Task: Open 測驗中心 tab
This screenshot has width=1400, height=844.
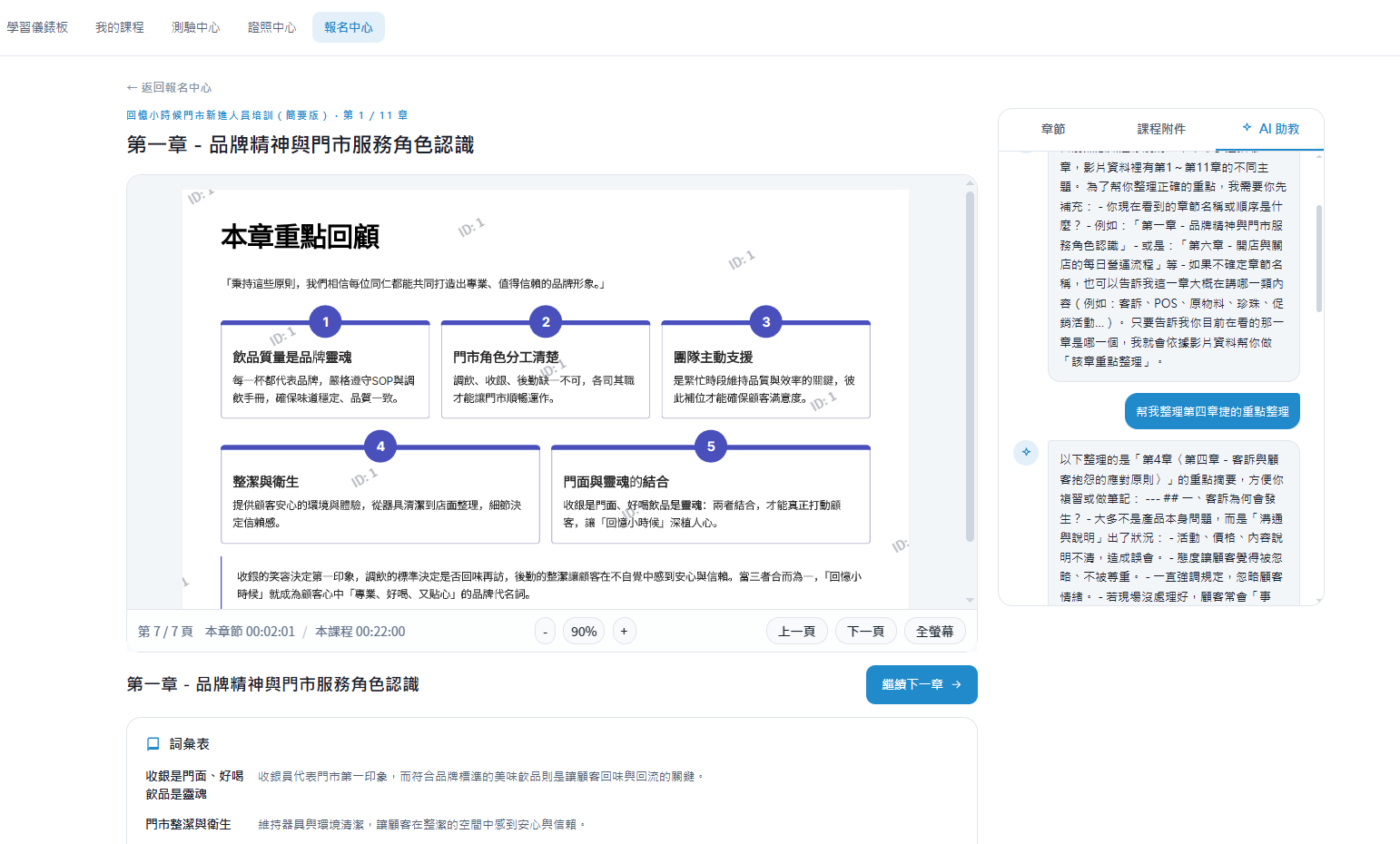Action: pos(196,27)
